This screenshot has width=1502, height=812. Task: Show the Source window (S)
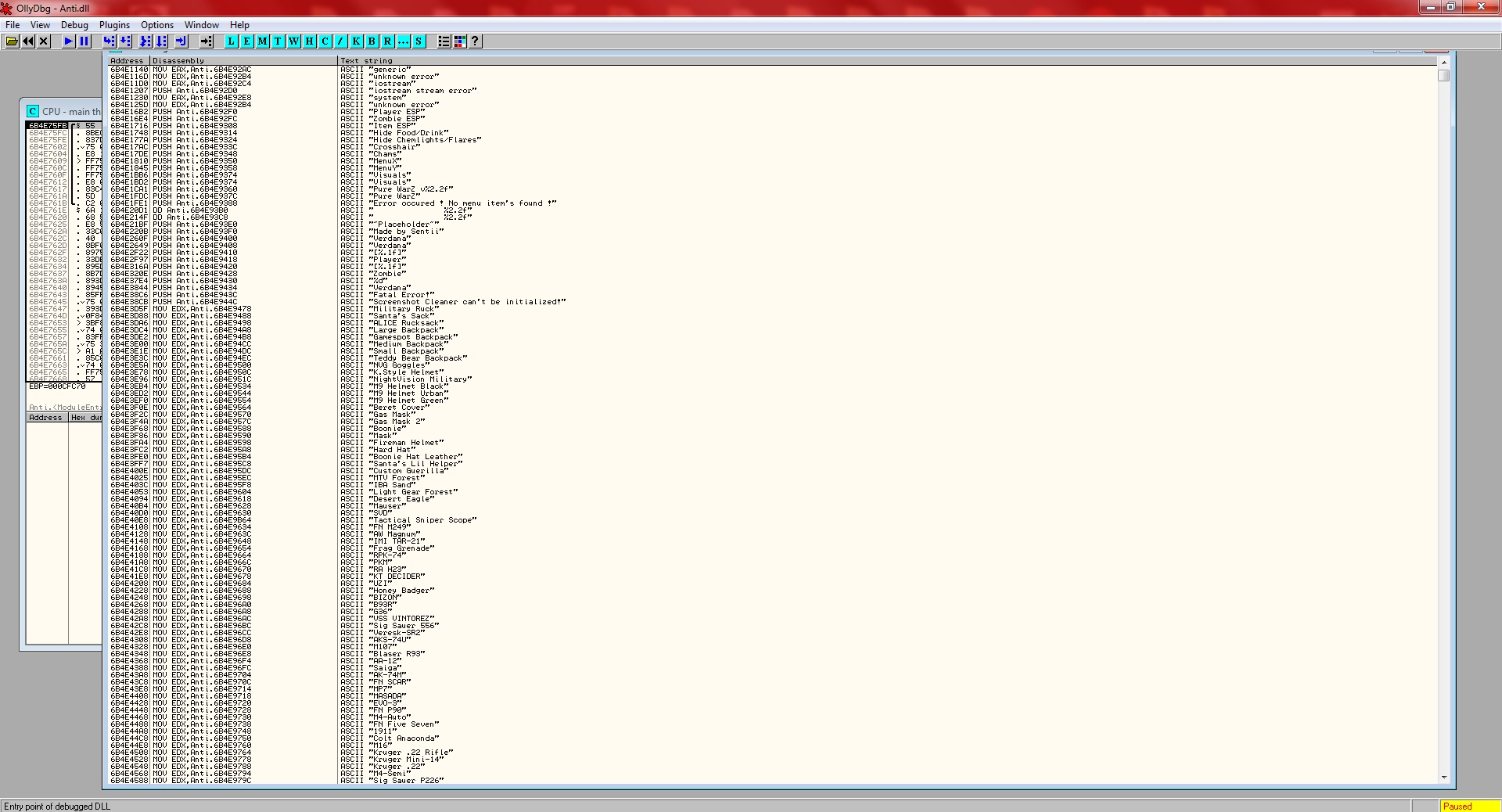click(419, 41)
